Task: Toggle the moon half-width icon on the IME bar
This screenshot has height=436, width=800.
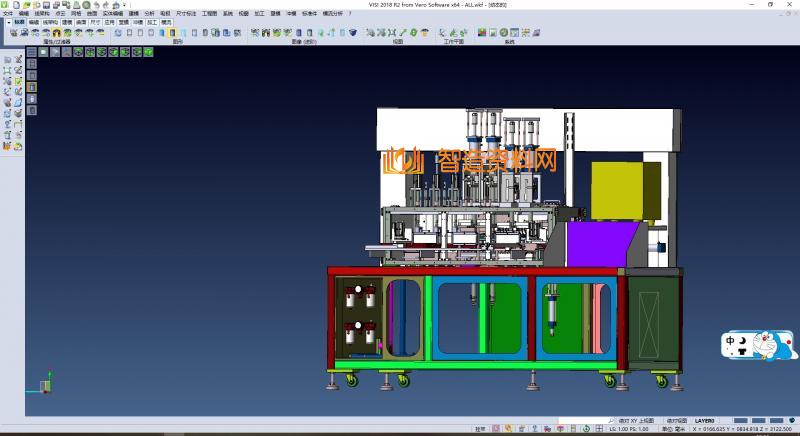Action: click(x=743, y=341)
